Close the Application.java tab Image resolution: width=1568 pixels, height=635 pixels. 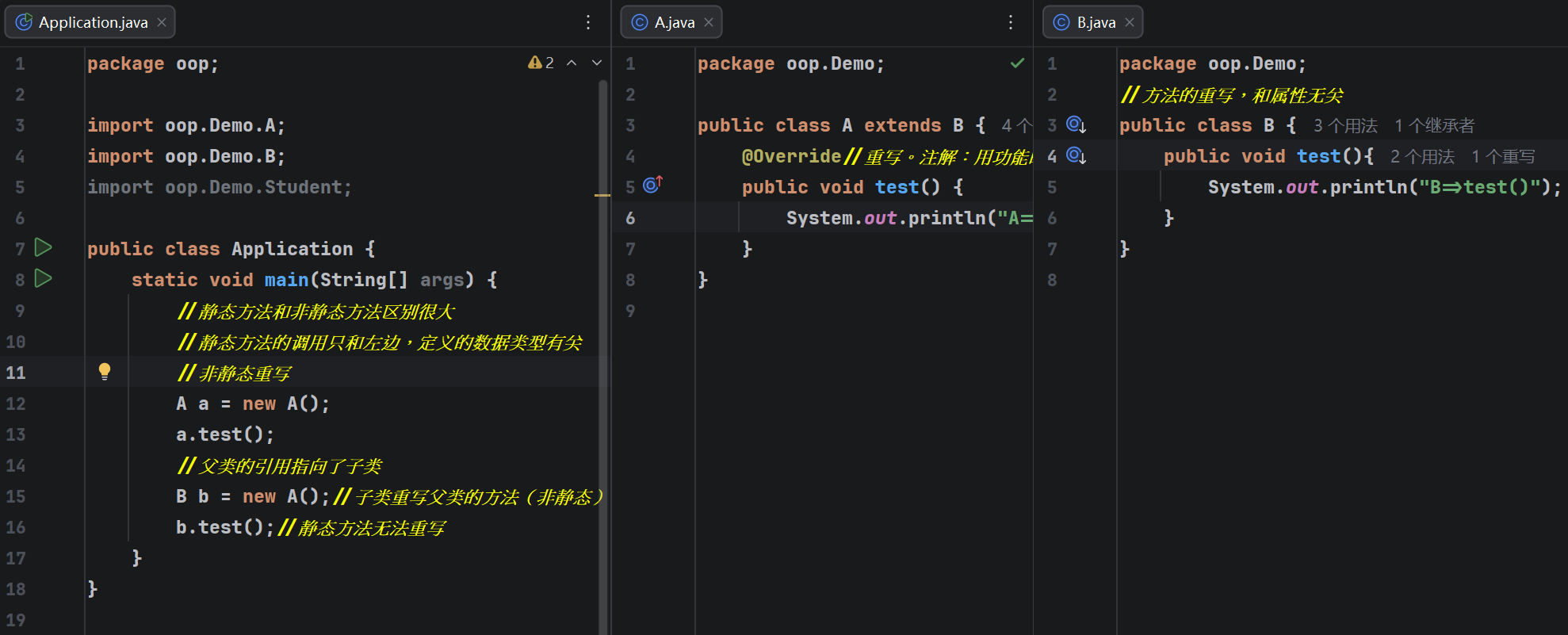click(162, 22)
